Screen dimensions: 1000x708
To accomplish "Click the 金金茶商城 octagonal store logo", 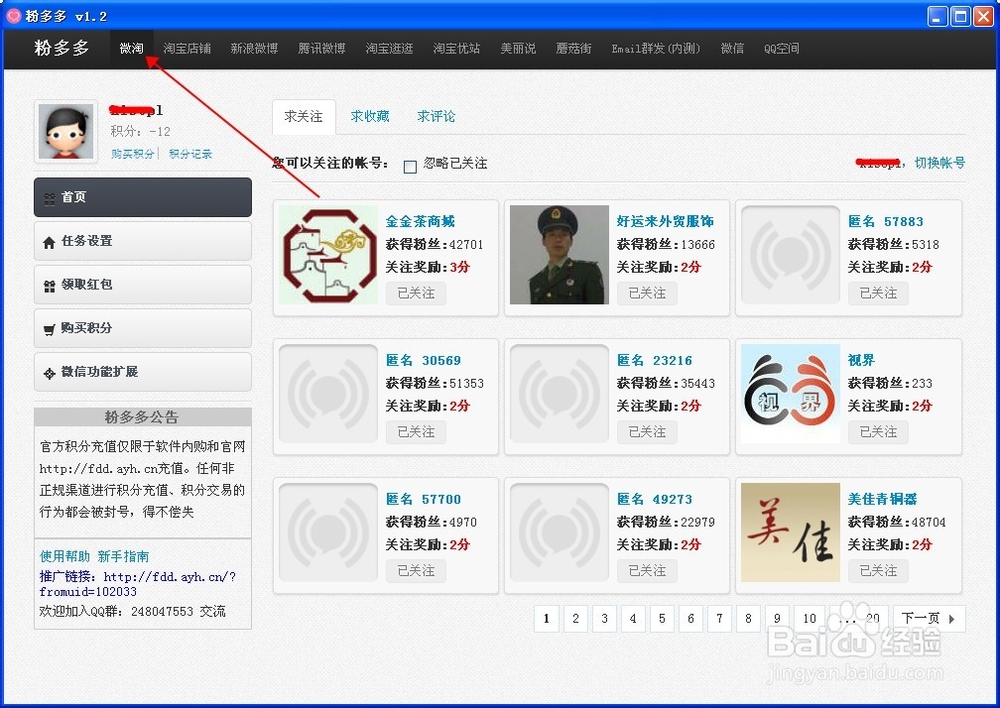I will pos(327,255).
